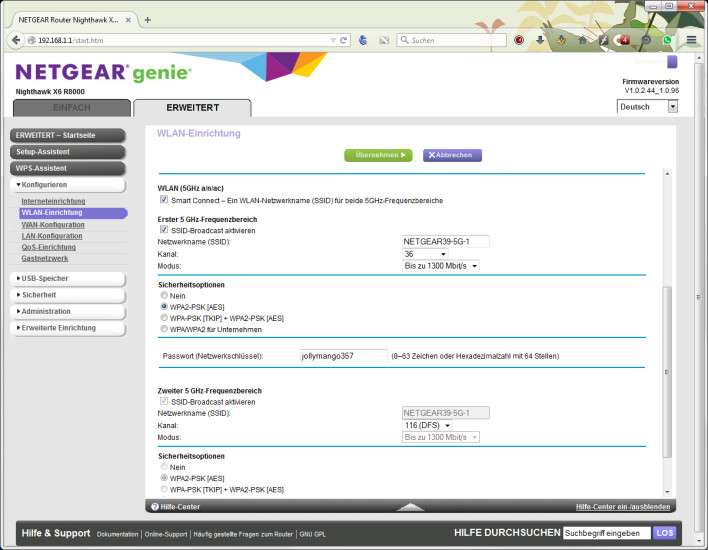Image resolution: width=708 pixels, height=550 pixels.
Task: Open the Firefox hamburger menu
Action: coord(691,40)
